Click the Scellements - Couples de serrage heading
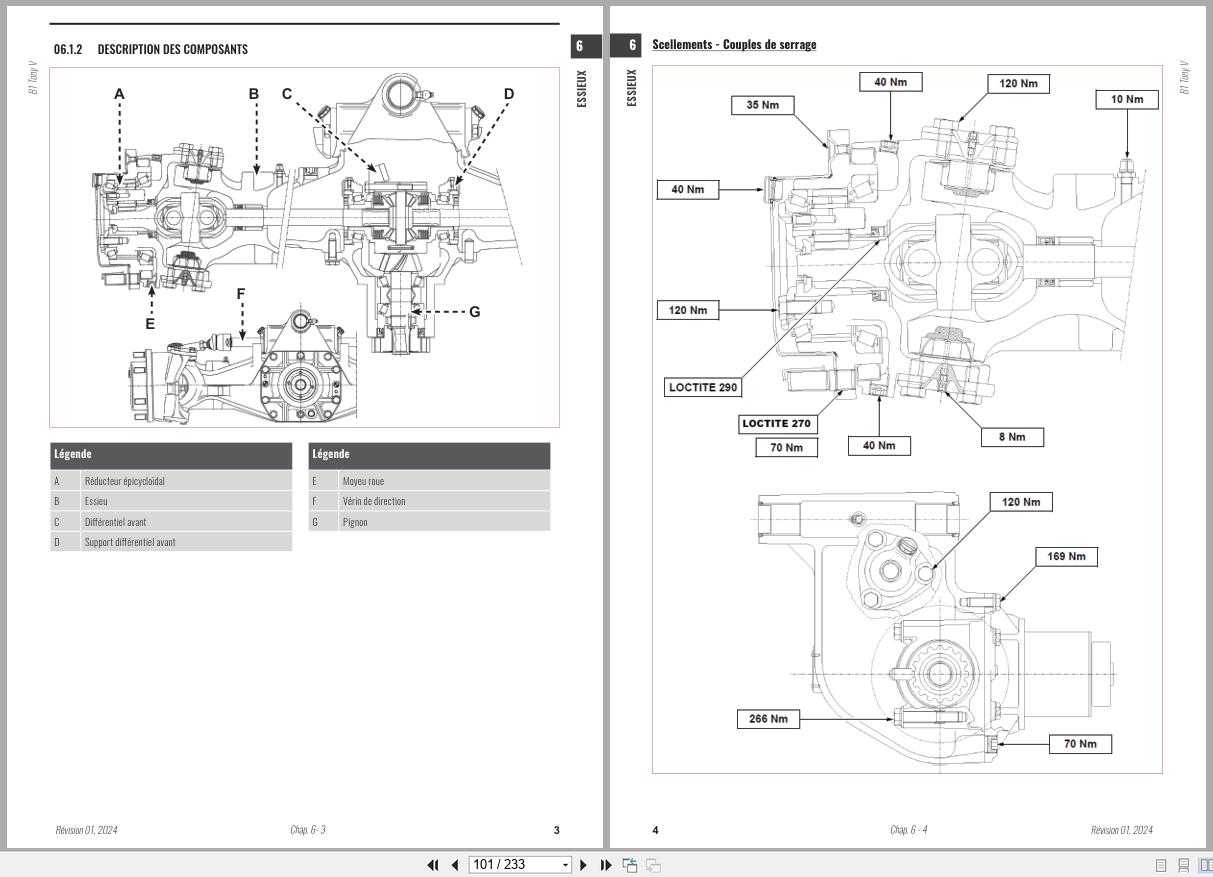Screen dimensions: 1213x877 (x=734, y=44)
